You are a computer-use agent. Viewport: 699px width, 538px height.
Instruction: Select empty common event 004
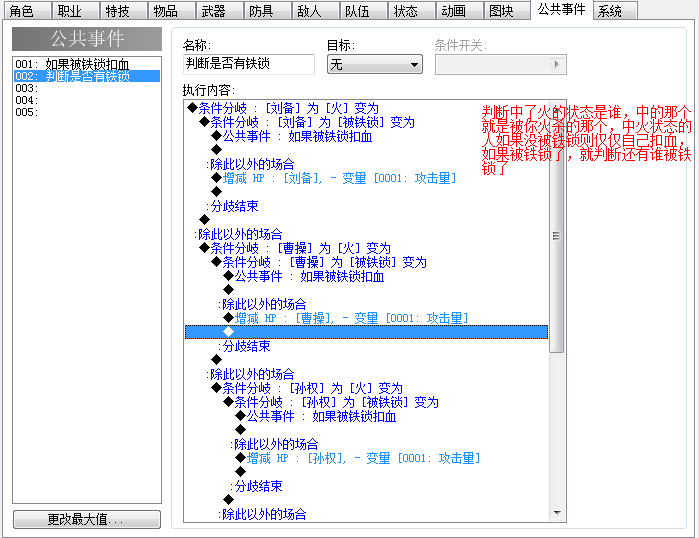87,100
